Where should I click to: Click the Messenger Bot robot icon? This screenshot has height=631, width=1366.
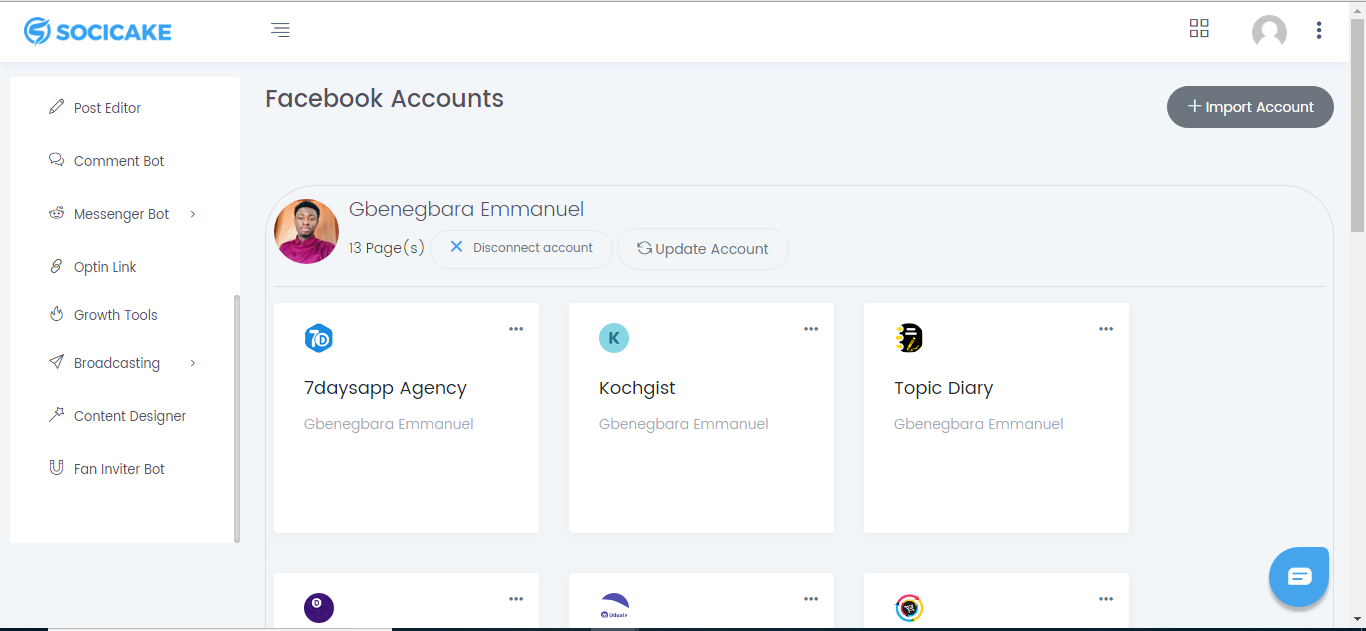[x=56, y=213]
